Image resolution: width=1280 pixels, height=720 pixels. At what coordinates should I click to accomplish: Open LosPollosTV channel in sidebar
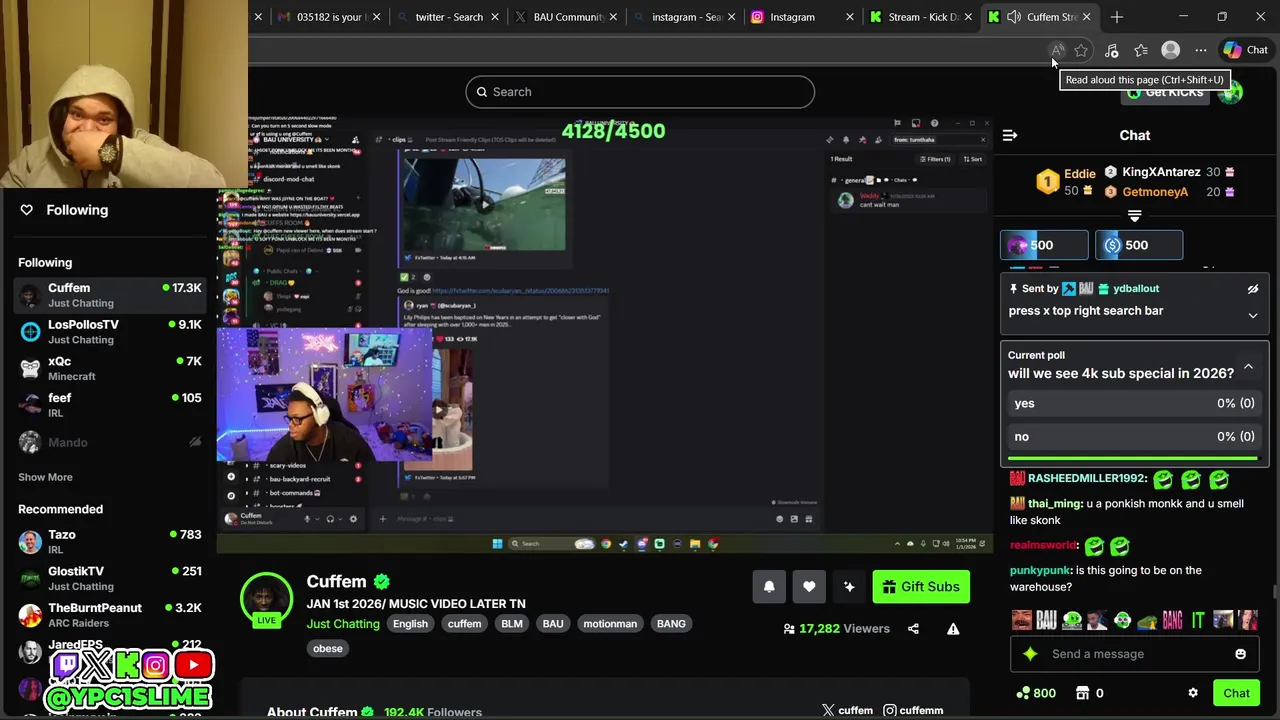110,332
